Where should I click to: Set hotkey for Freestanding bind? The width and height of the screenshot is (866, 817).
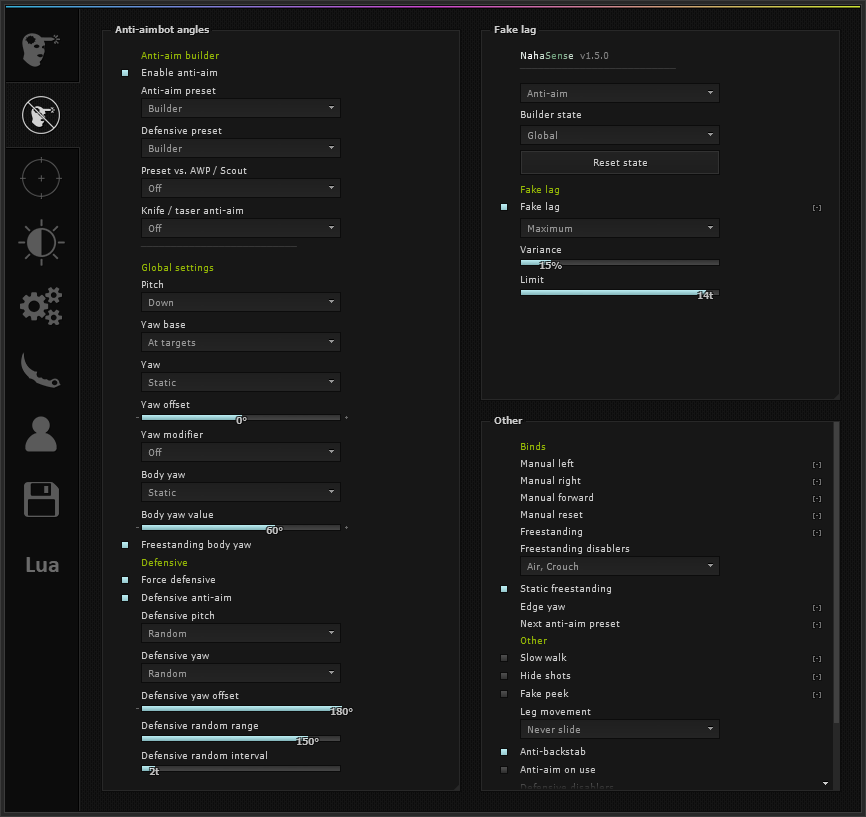[x=817, y=533]
